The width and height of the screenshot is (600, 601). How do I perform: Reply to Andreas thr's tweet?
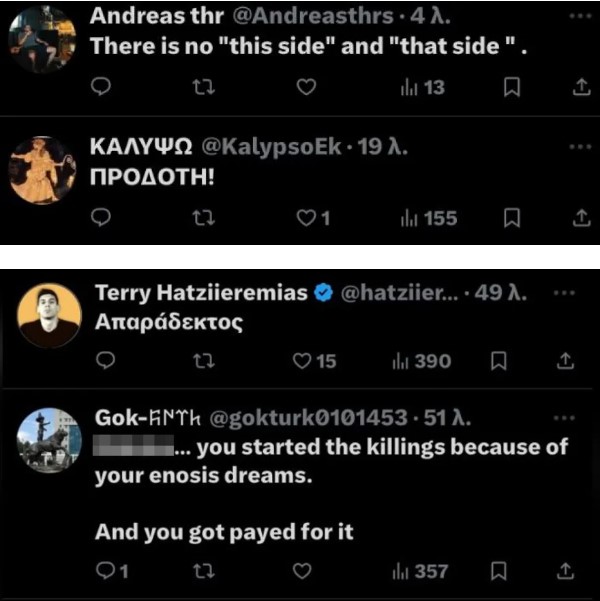(99, 89)
